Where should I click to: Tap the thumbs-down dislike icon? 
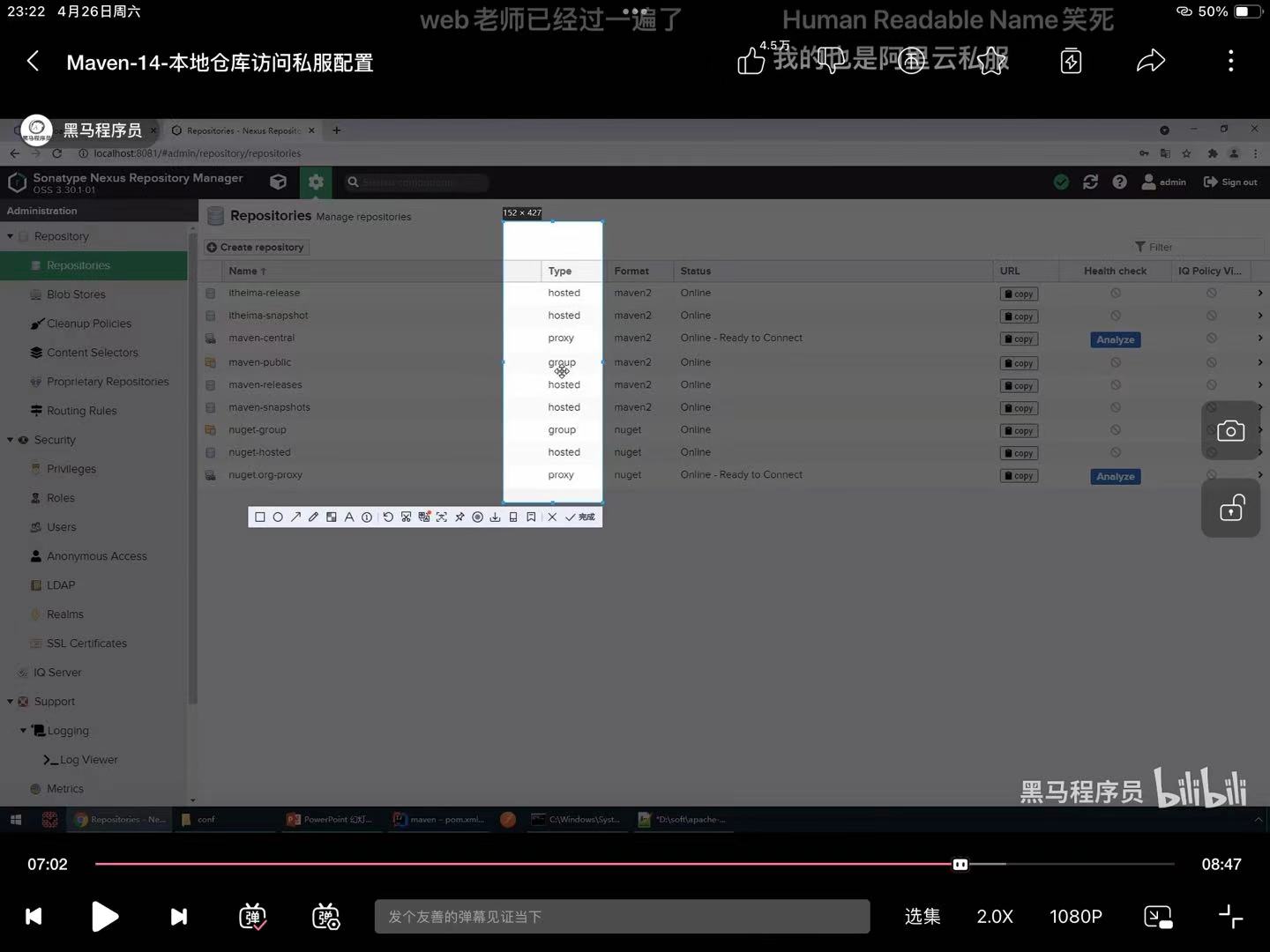tap(831, 61)
